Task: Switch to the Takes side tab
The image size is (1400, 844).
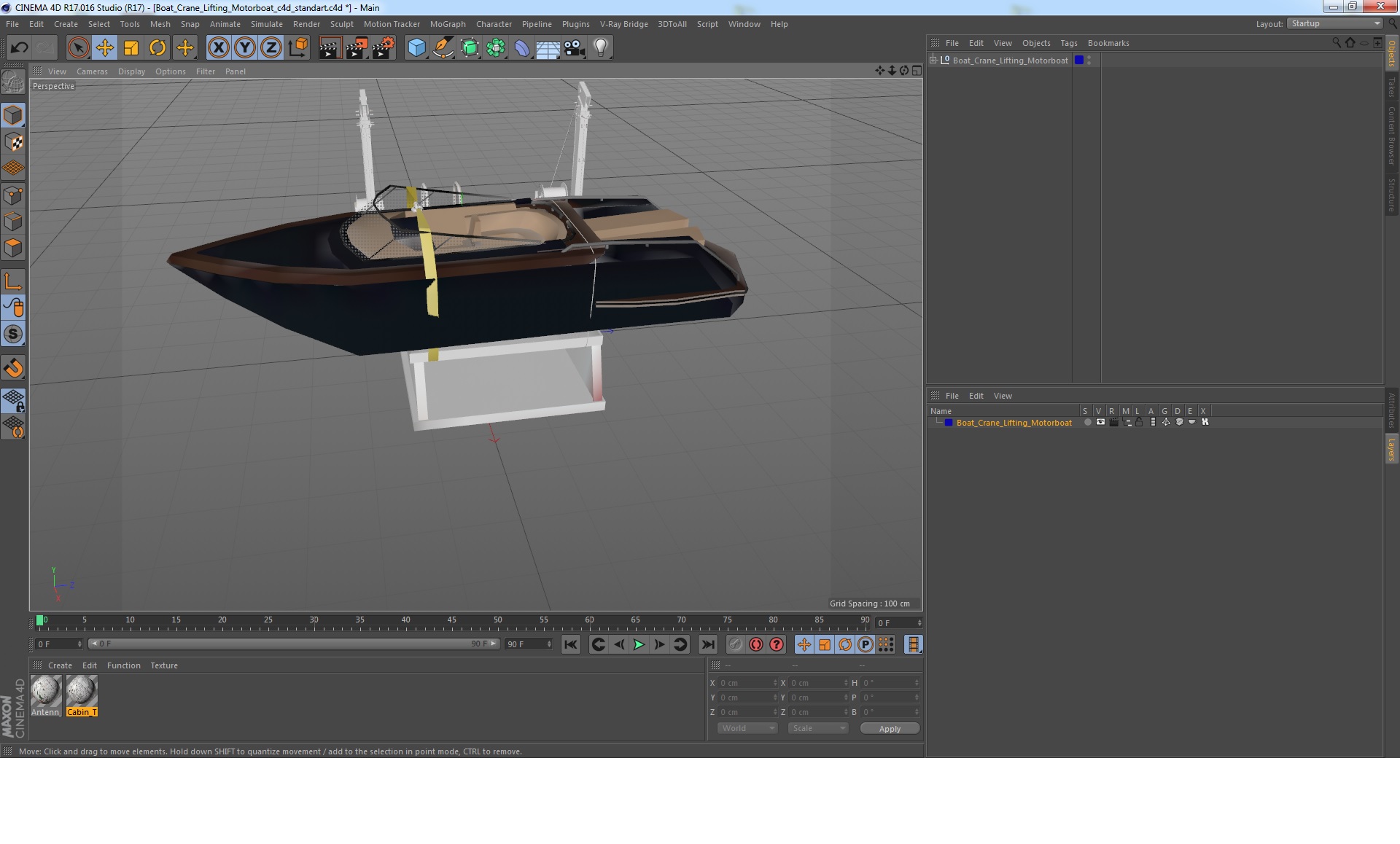Action: click(x=1391, y=87)
